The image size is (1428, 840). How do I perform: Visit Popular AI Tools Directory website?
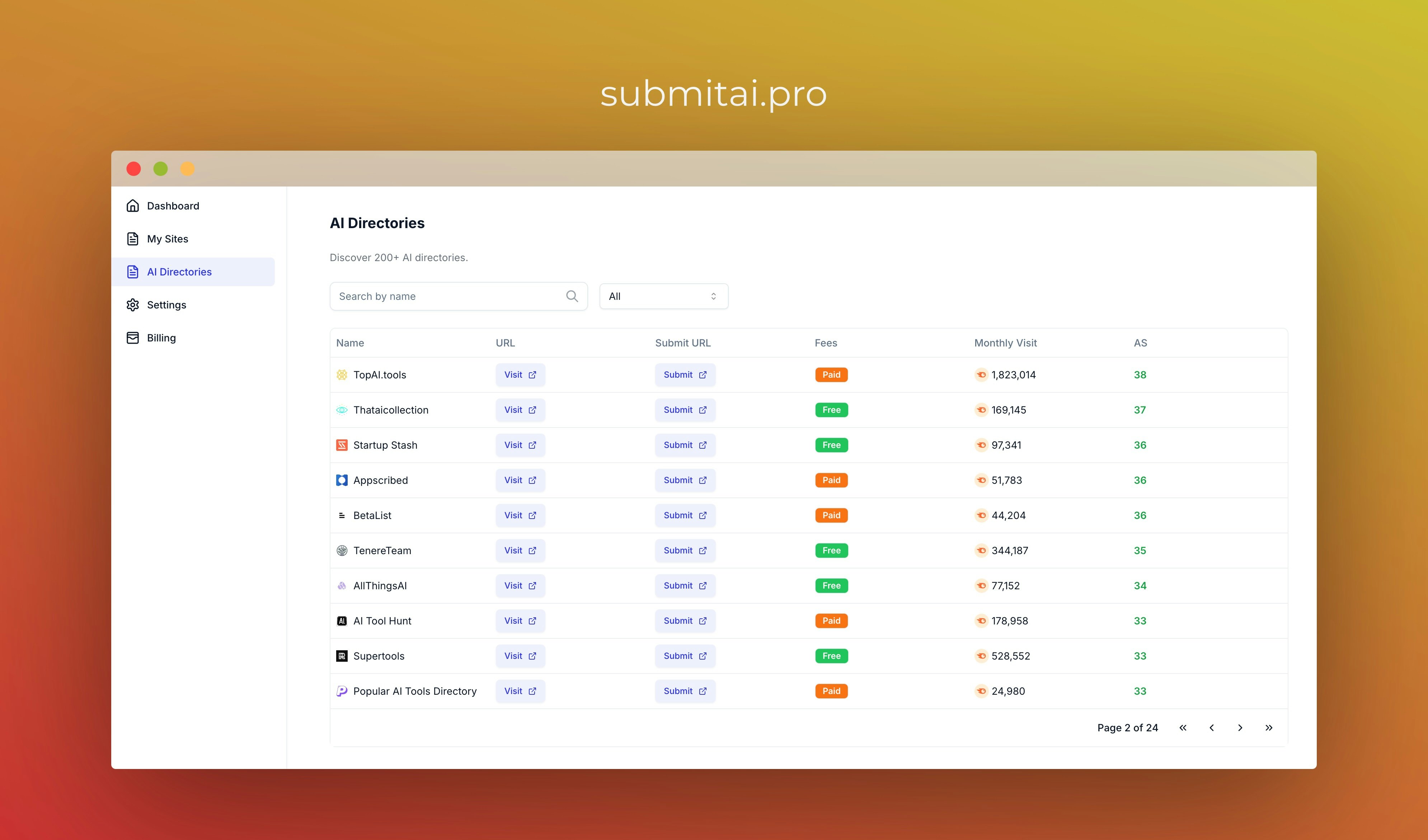pos(520,691)
